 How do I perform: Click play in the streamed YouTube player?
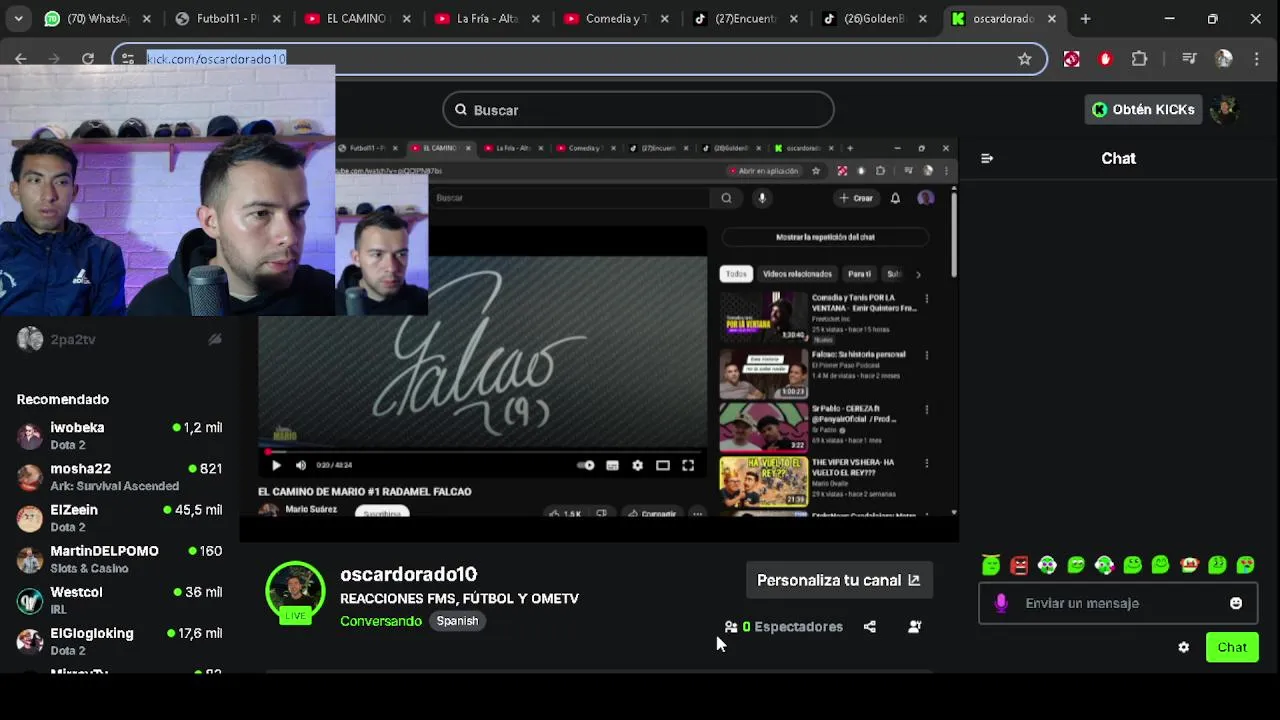pyautogui.click(x=276, y=465)
